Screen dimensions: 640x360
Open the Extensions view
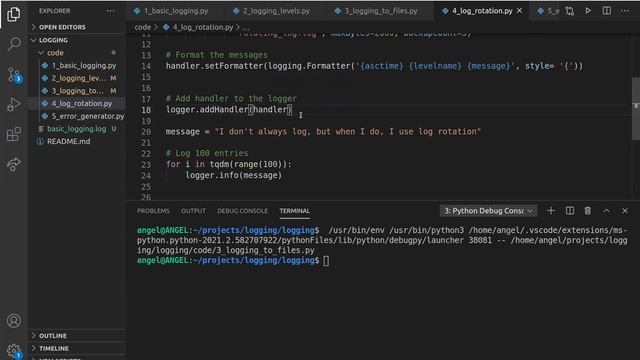click(x=13, y=134)
